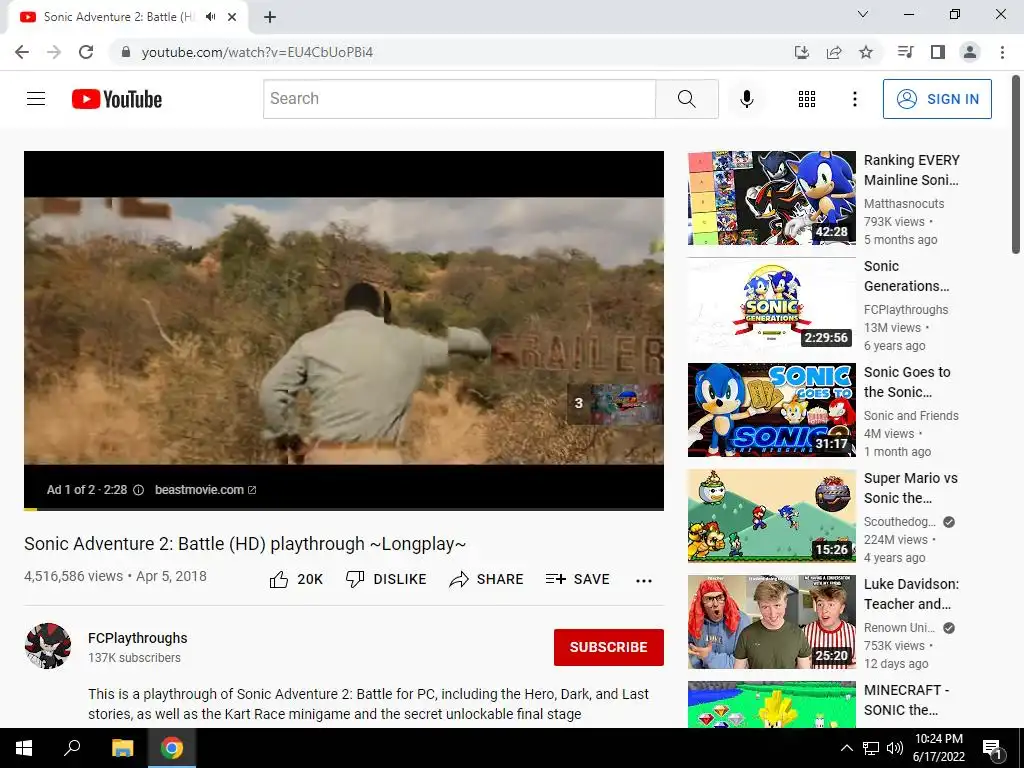Dislike the Sonic Adventure 2 video
This screenshot has height=768, width=1024.
(x=386, y=579)
